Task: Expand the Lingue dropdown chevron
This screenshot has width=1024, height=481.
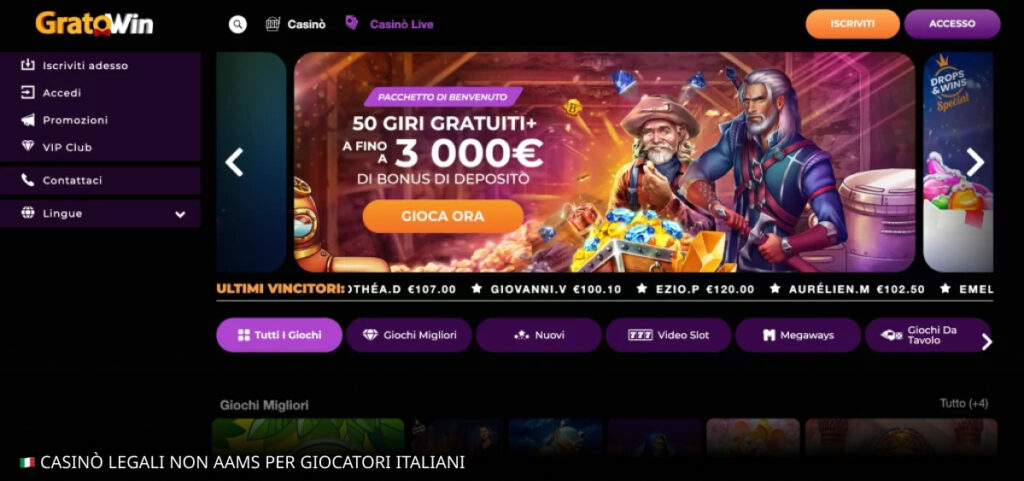Action: tap(180, 214)
